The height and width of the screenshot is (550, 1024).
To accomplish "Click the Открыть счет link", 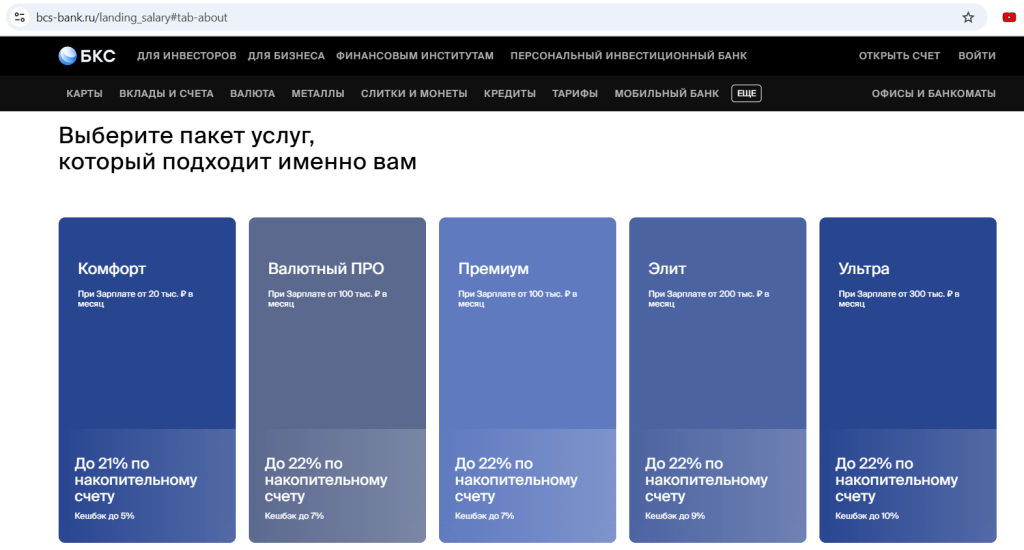I will point(899,56).
